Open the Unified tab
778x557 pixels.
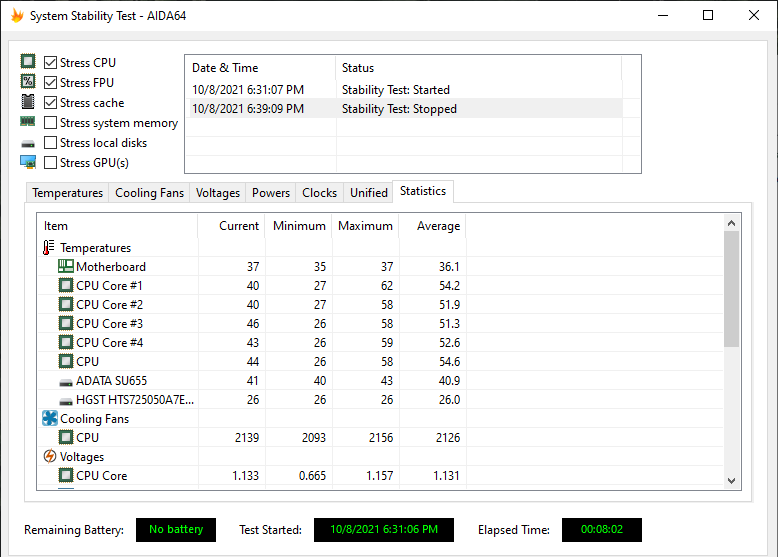[x=369, y=192]
